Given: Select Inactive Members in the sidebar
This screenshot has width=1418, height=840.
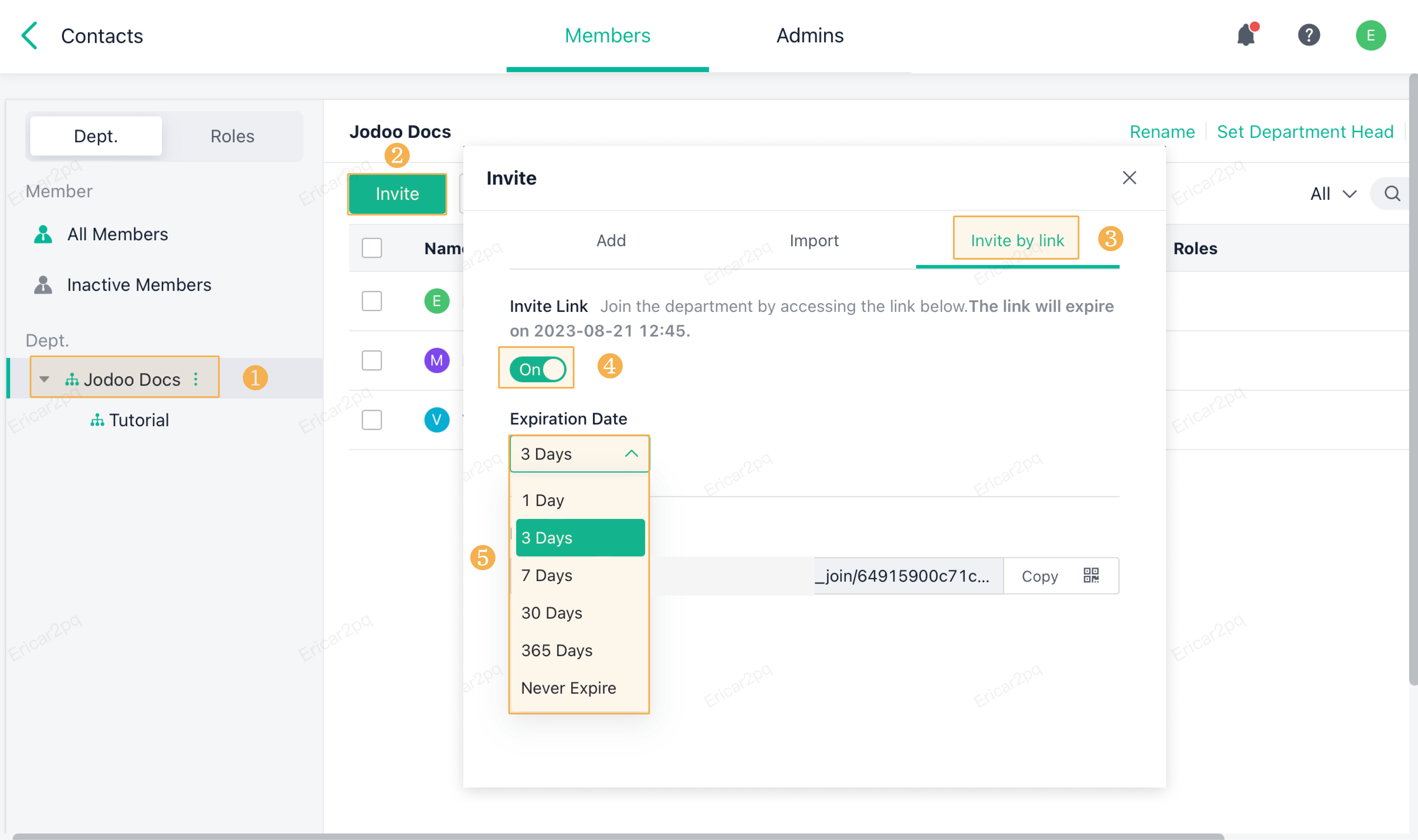Looking at the screenshot, I should (164, 285).
